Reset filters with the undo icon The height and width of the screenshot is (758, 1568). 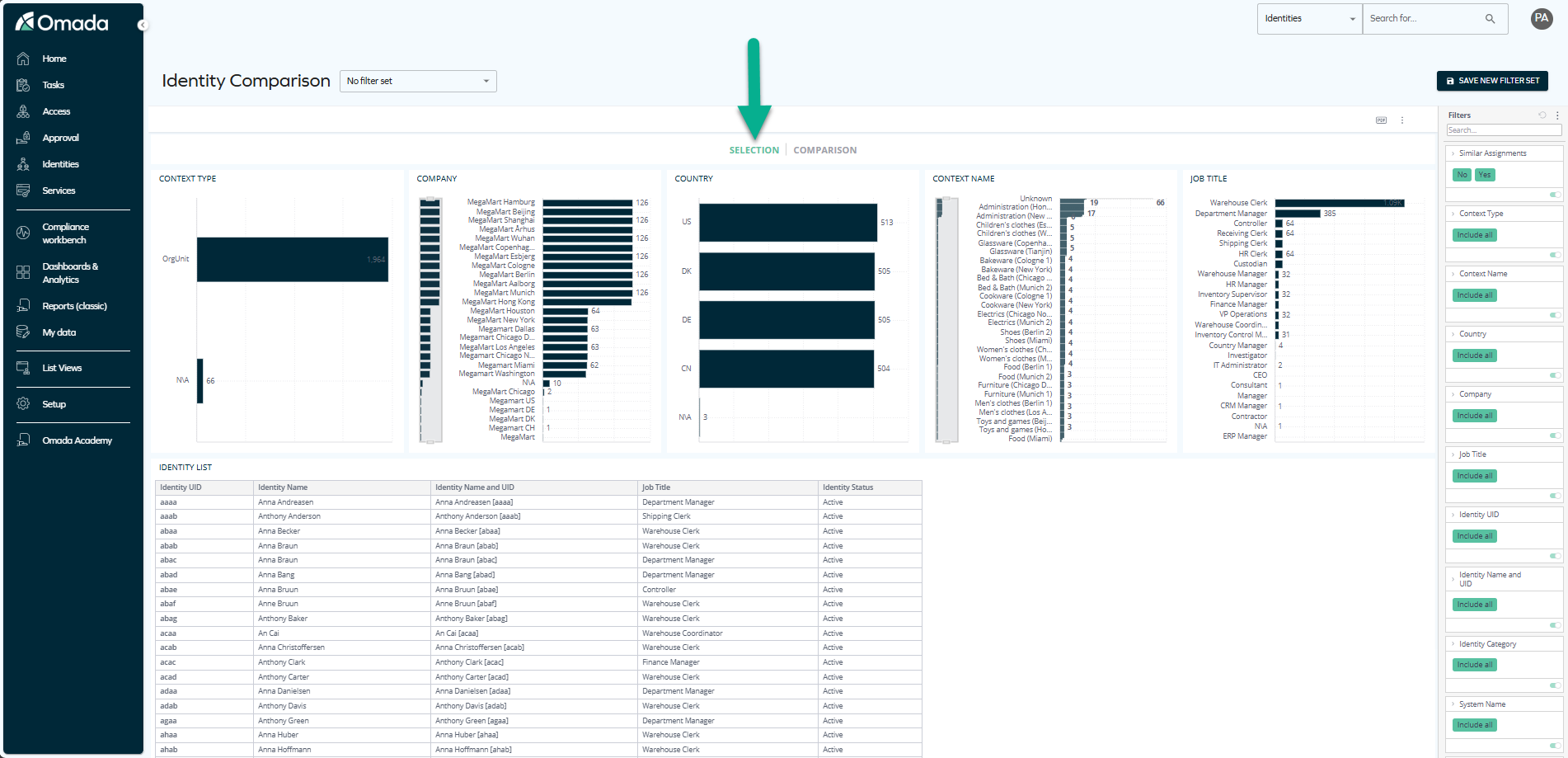[x=1542, y=115]
